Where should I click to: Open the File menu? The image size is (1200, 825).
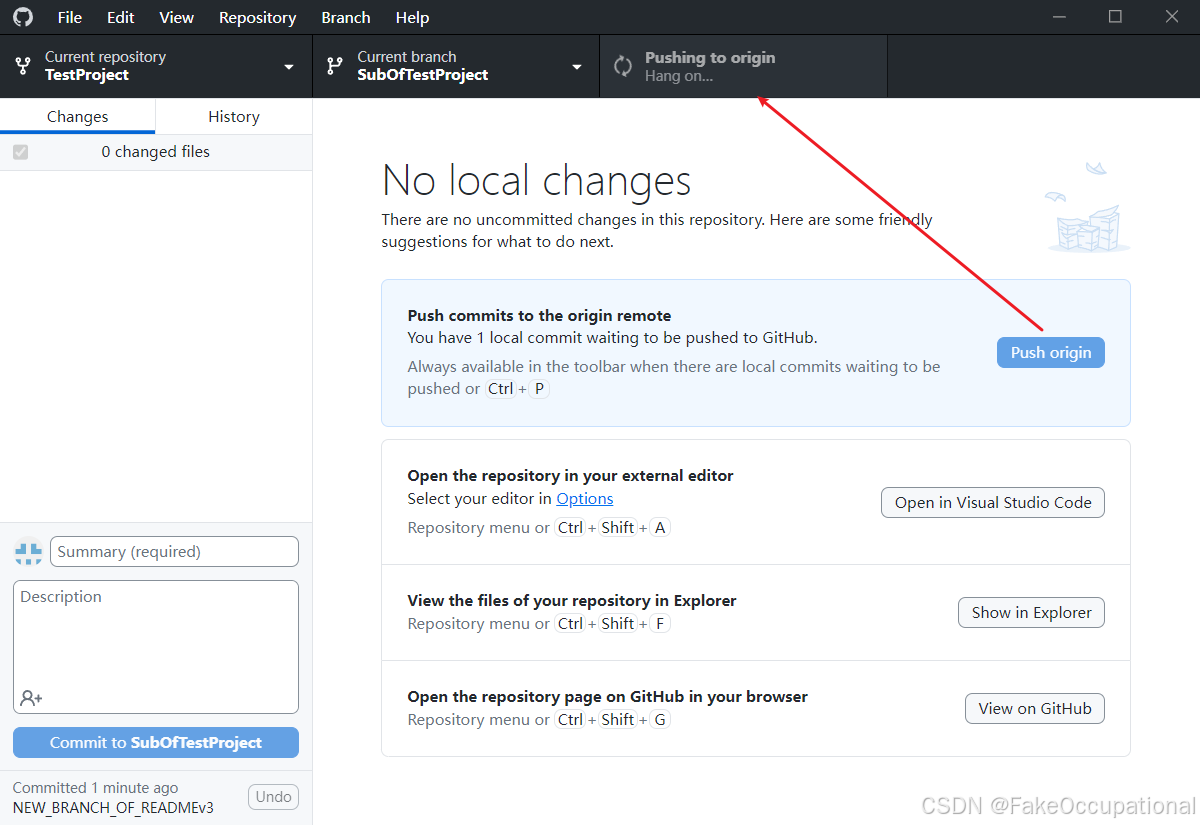(70, 17)
